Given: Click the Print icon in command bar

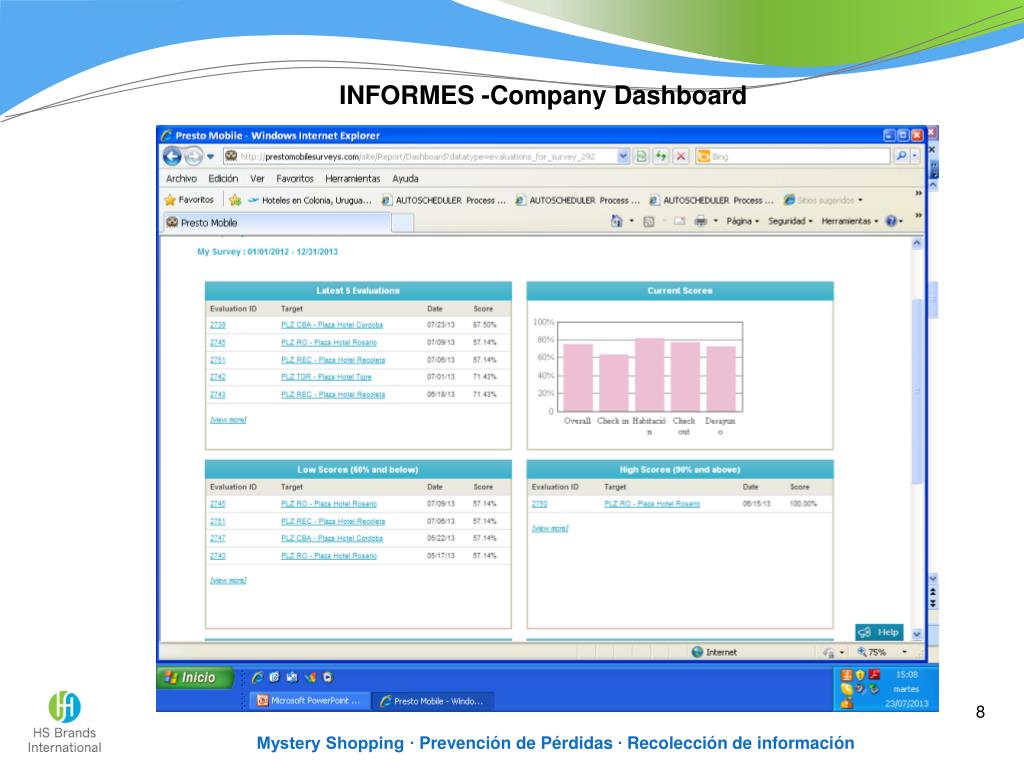Looking at the screenshot, I should click(x=701, y=221).
